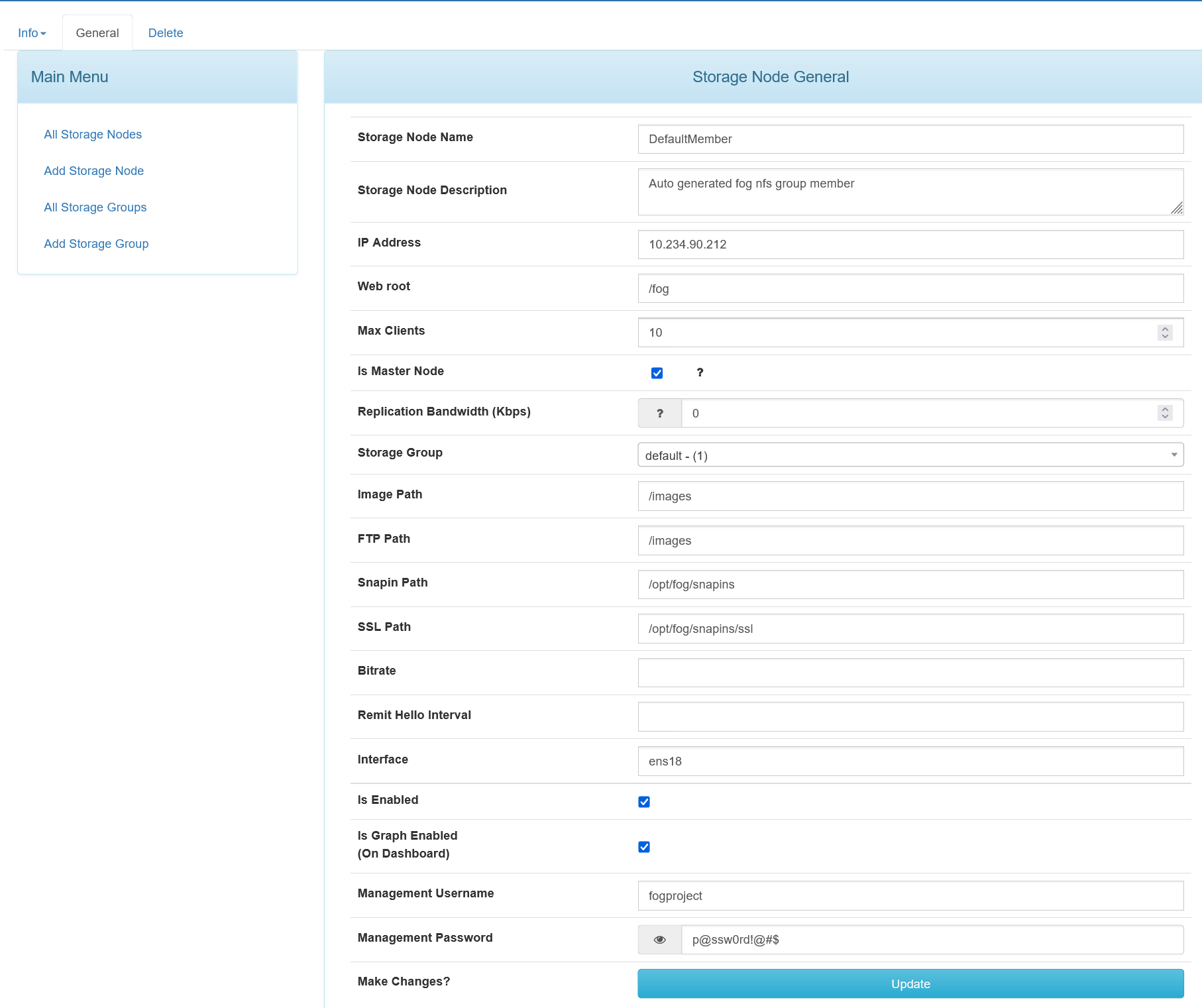
Task: Uncheck the Is Enabled checkbox
Action: pyautogui.click(x=644, y=802)
